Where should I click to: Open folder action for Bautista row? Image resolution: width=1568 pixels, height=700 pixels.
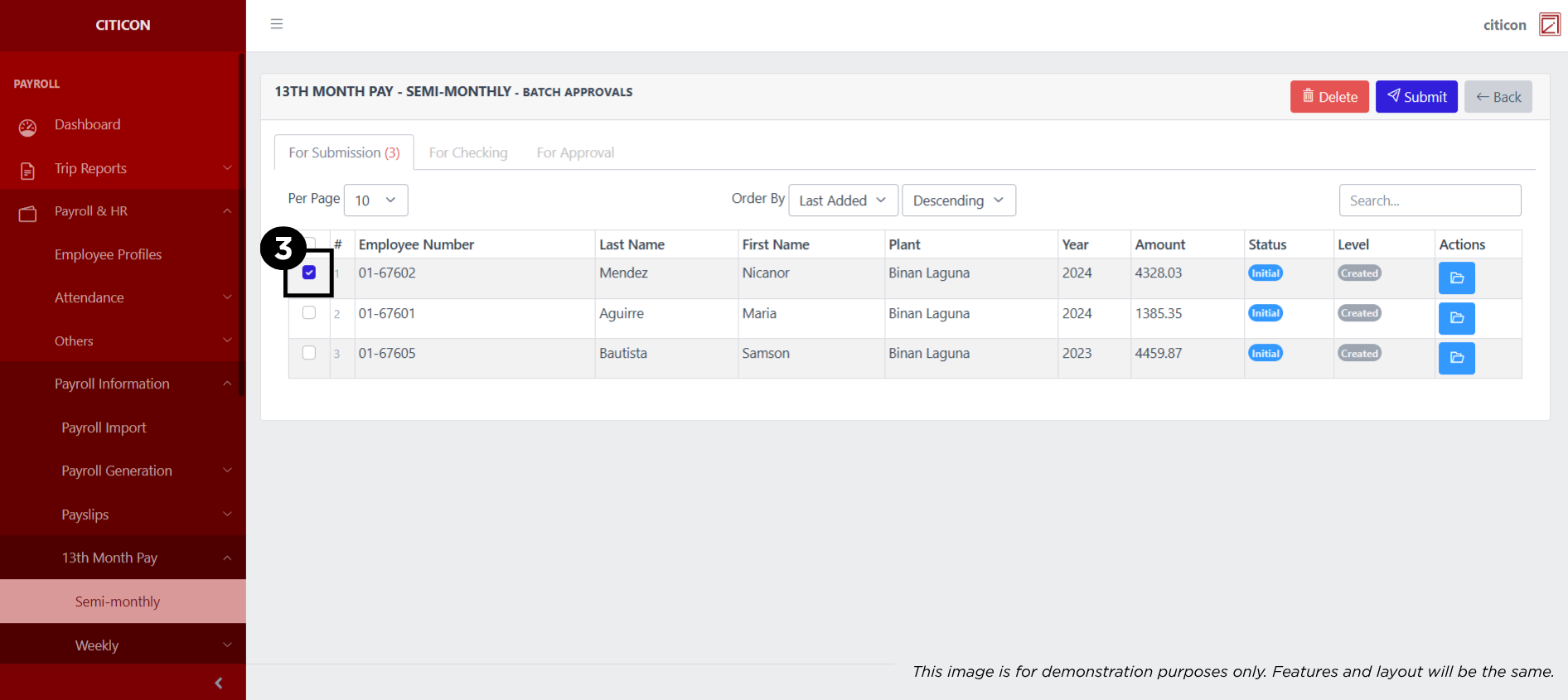pyautogui.click(x=1456, y=358)
